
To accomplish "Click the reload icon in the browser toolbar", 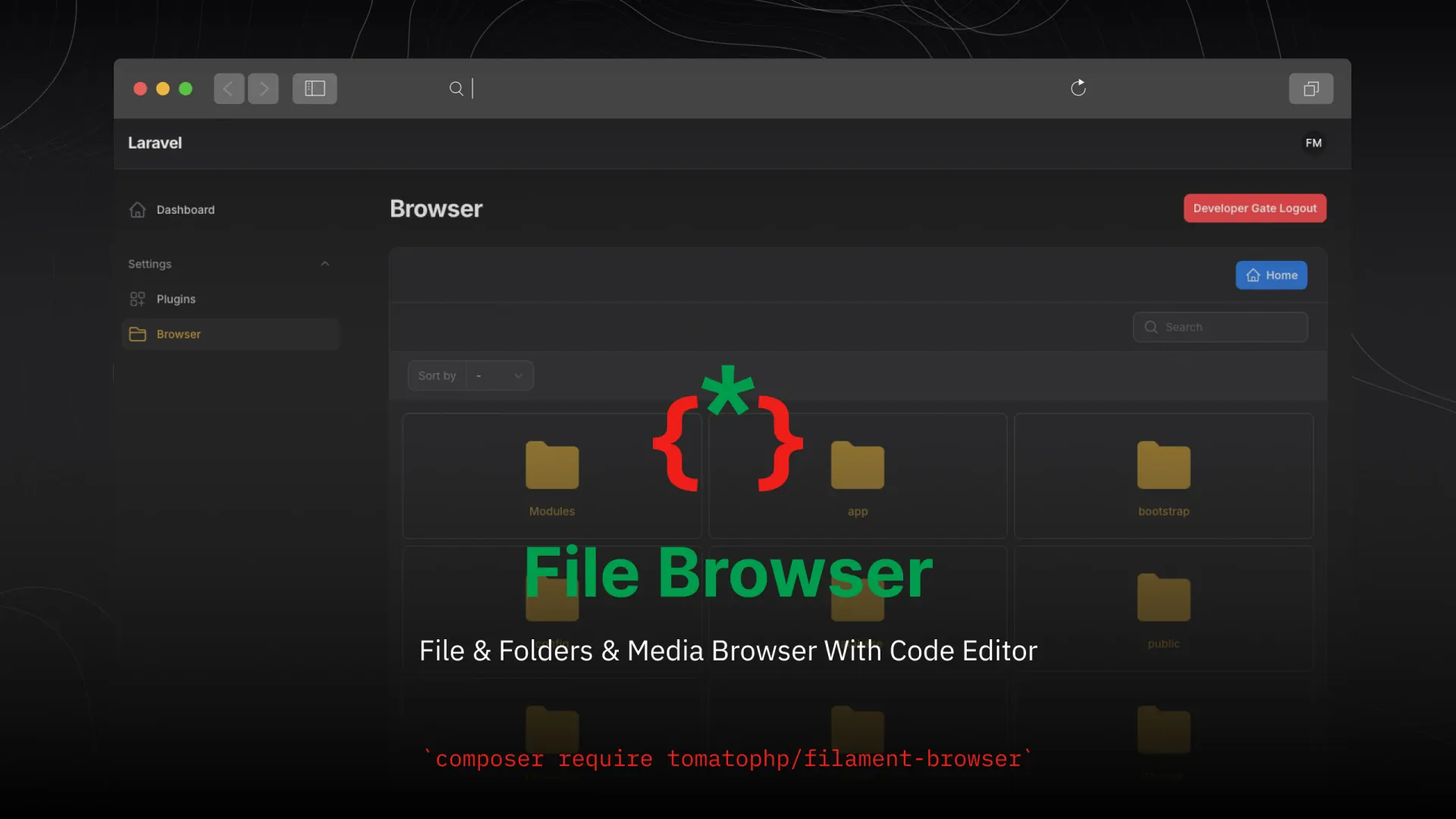I will tap(1079, 88).
